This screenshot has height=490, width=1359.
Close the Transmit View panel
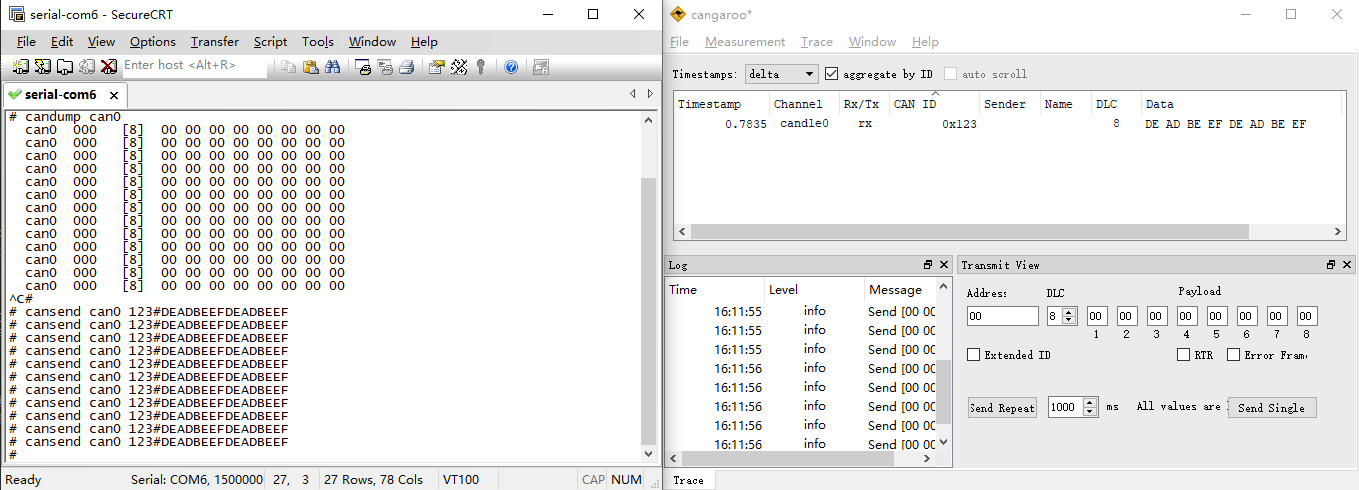pos(1346,265)
